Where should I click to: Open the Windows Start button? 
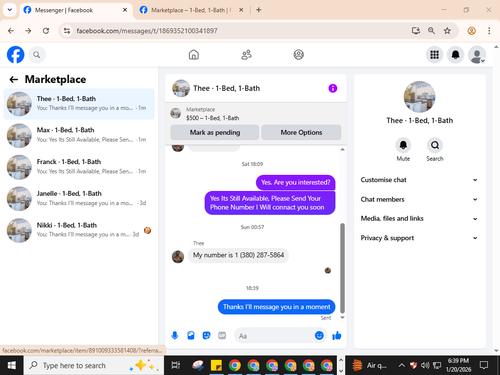tap(12, 365)
